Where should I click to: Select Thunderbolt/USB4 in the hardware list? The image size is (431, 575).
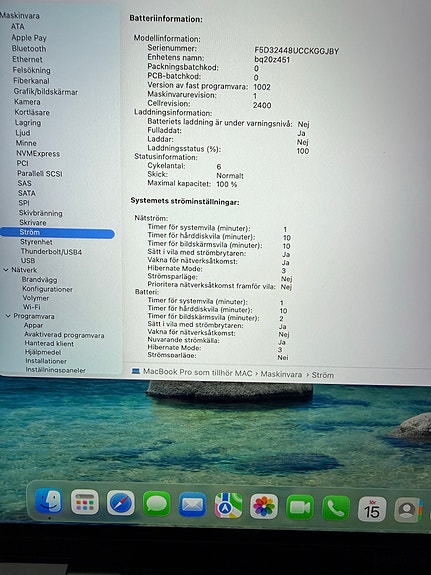pyautogui.click(x=51, y=252)
